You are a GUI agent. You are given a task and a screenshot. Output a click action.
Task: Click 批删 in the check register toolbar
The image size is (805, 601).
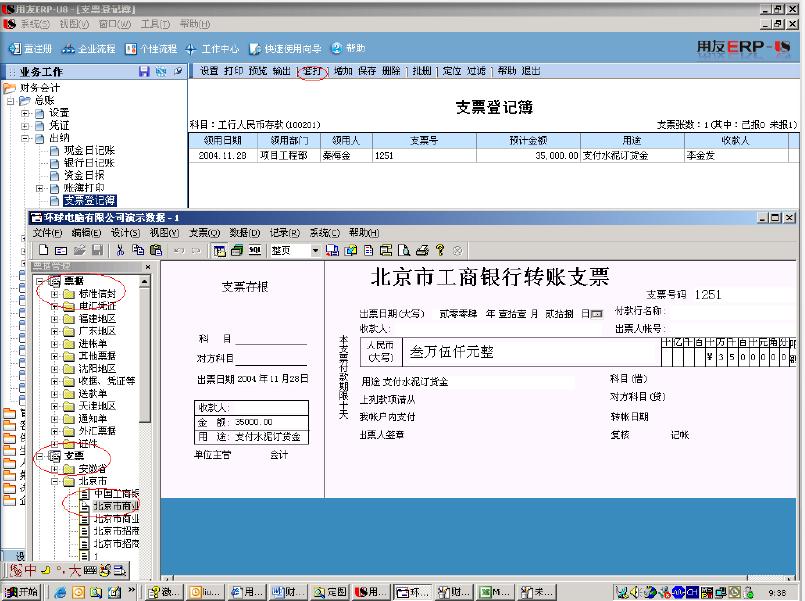(x=422, y=71)
